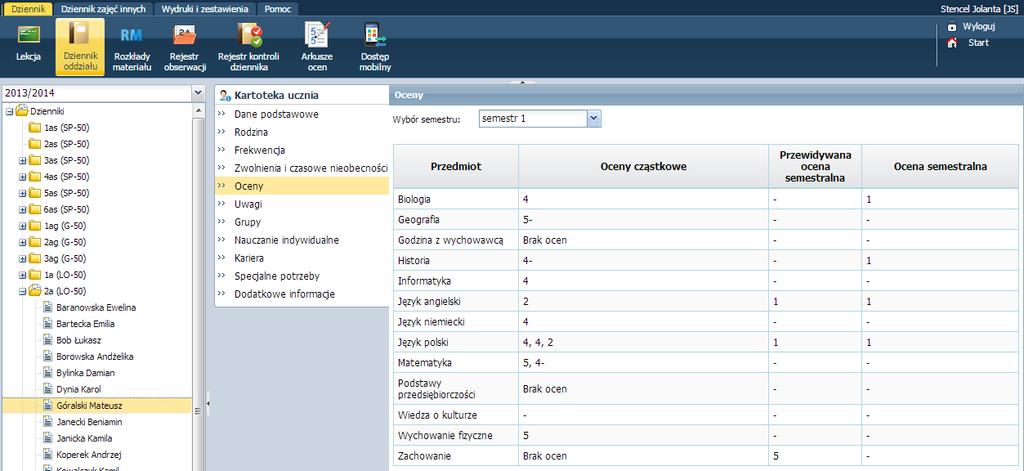Screen dimensions: 1024x471
Task: Click document icon beside Janicka Kamila
Action: tap(48, 438)
